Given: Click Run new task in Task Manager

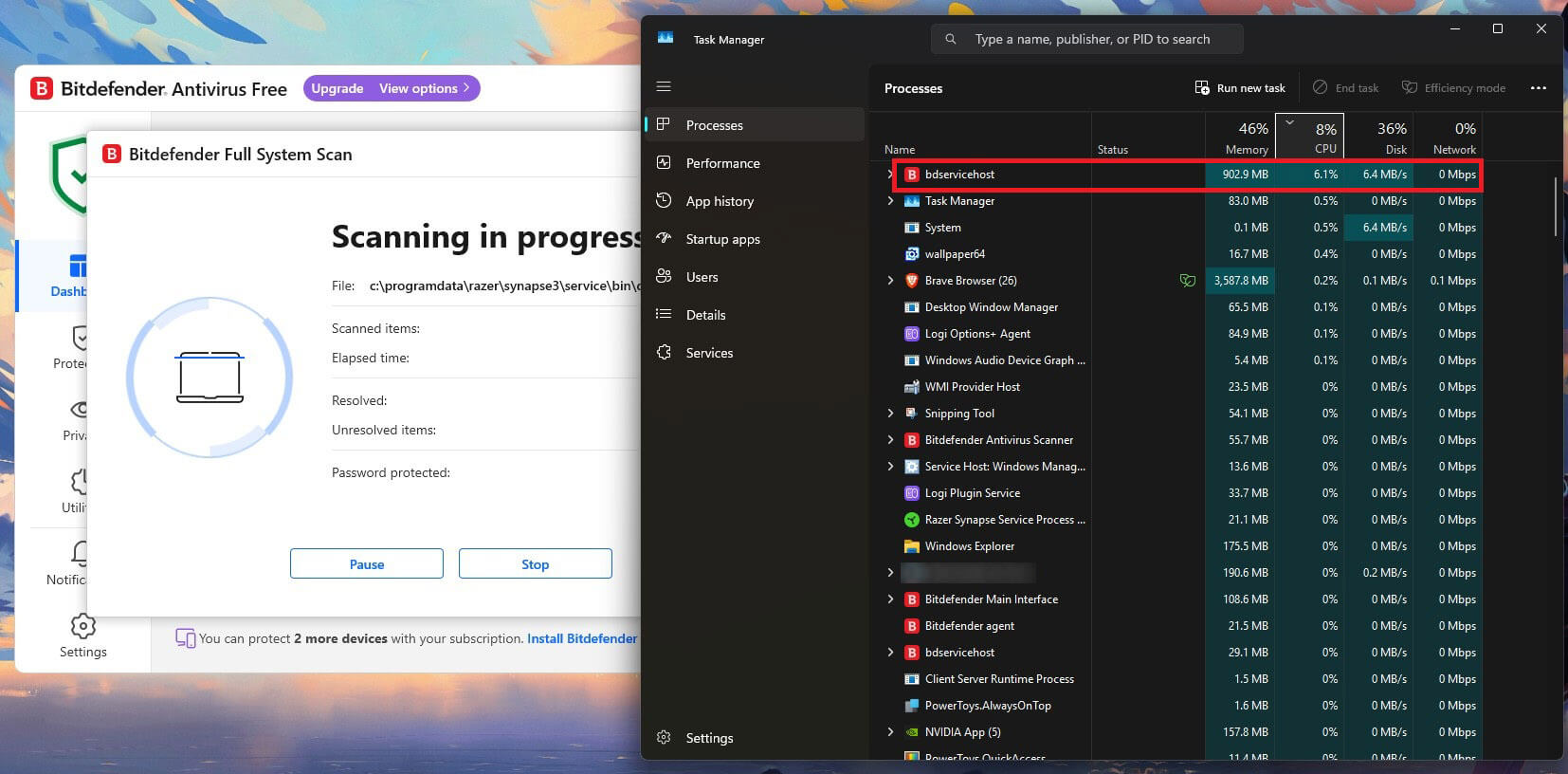Looking at the screenshot, I should (1240, 88).
